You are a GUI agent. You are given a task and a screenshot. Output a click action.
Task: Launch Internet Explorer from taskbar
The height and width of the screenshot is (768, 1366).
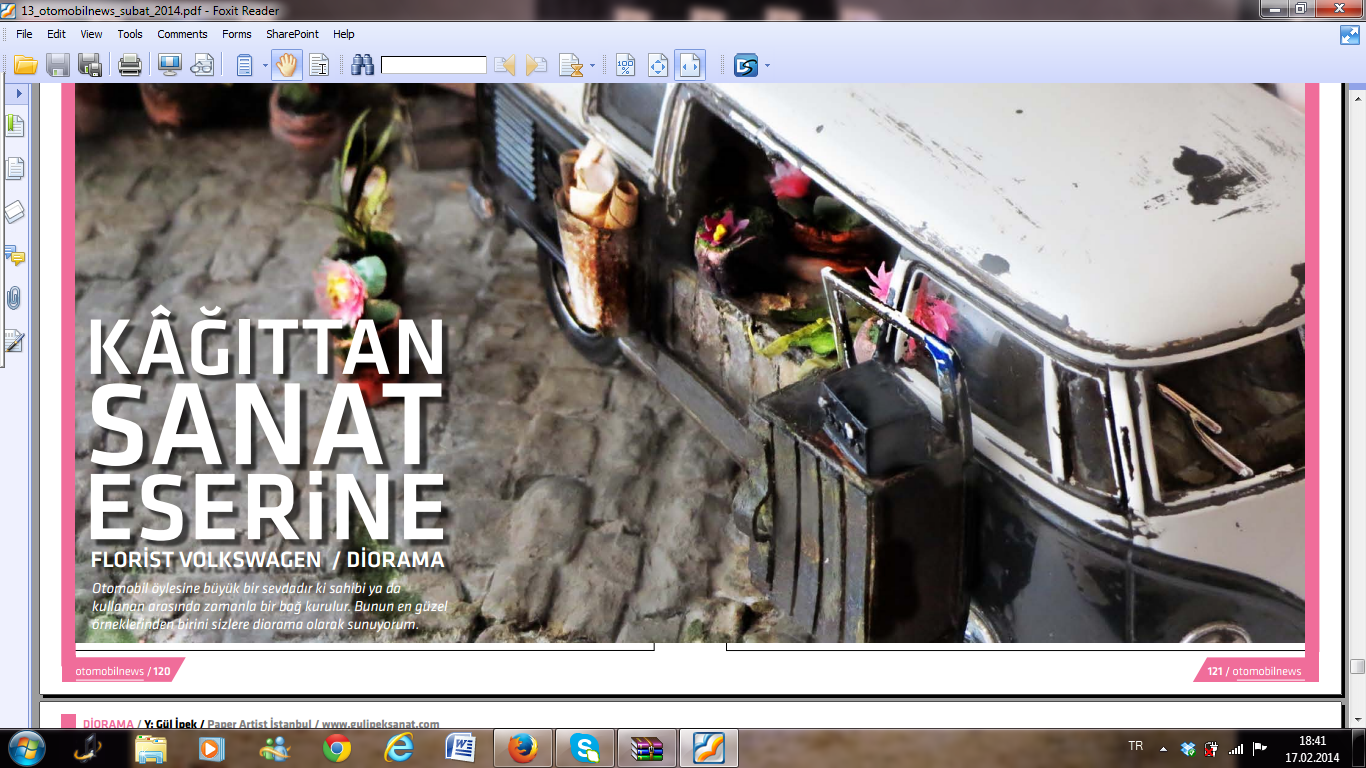click(399, 748)
